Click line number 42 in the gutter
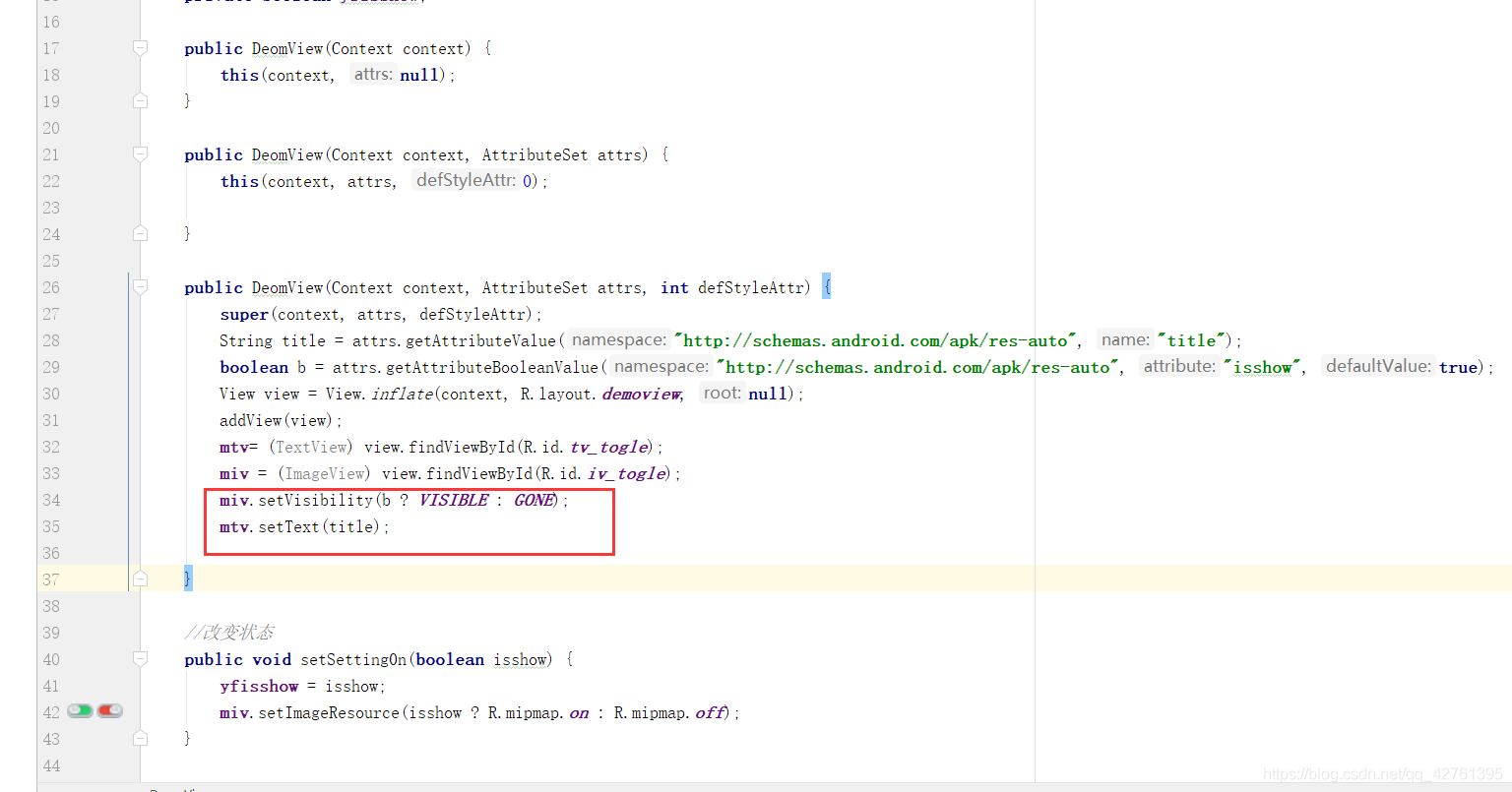This screenshot has height=792, width=1512. [50, 709]
